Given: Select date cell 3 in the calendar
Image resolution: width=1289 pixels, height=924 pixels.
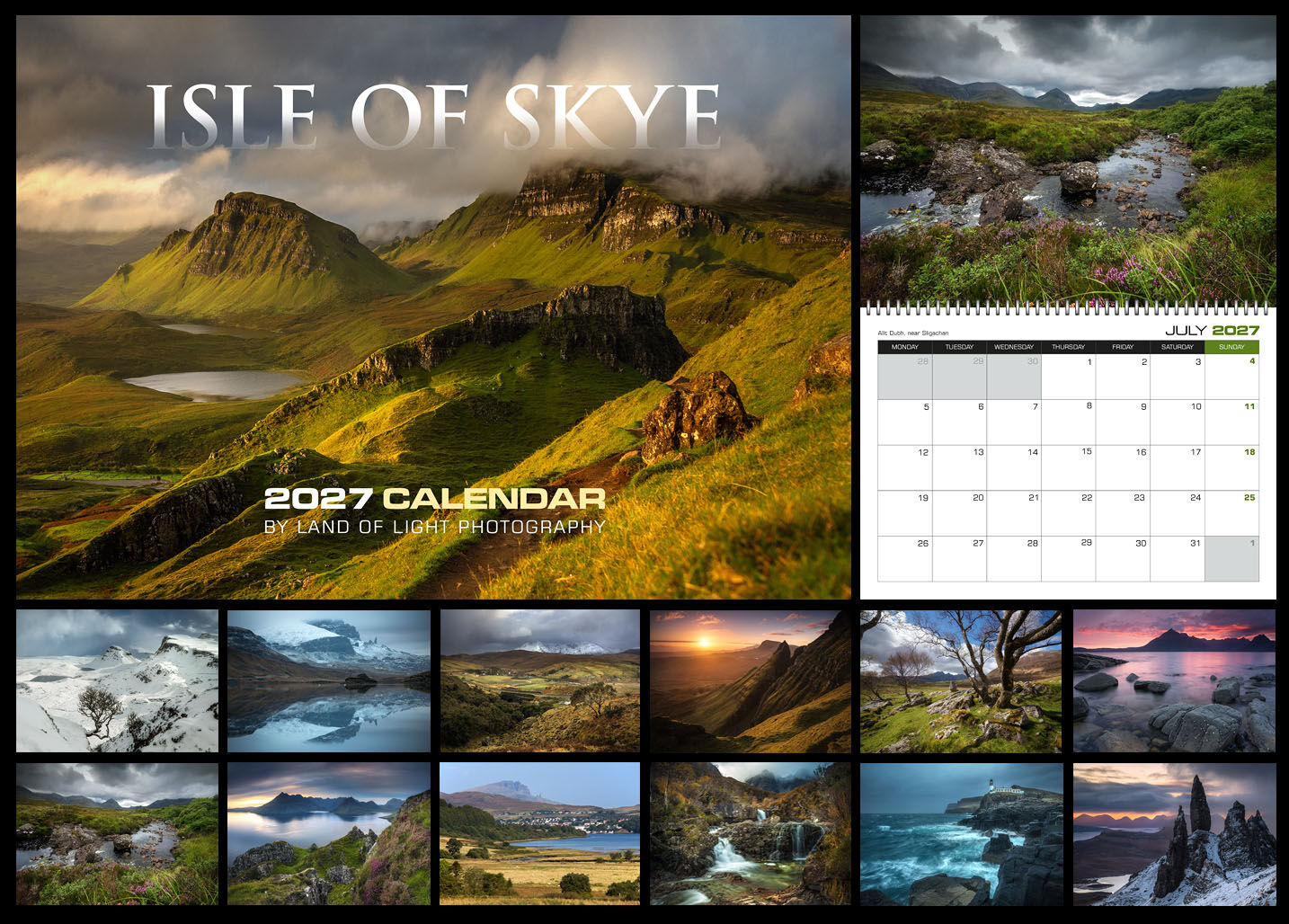Looking at the screenshot, I should [1178, 377].
